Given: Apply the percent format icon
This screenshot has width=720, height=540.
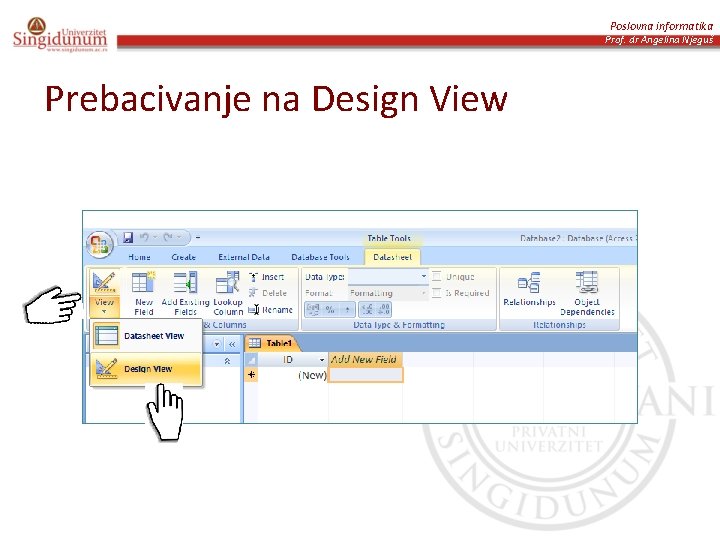Looking at the screenshot, I should [330, 309].
